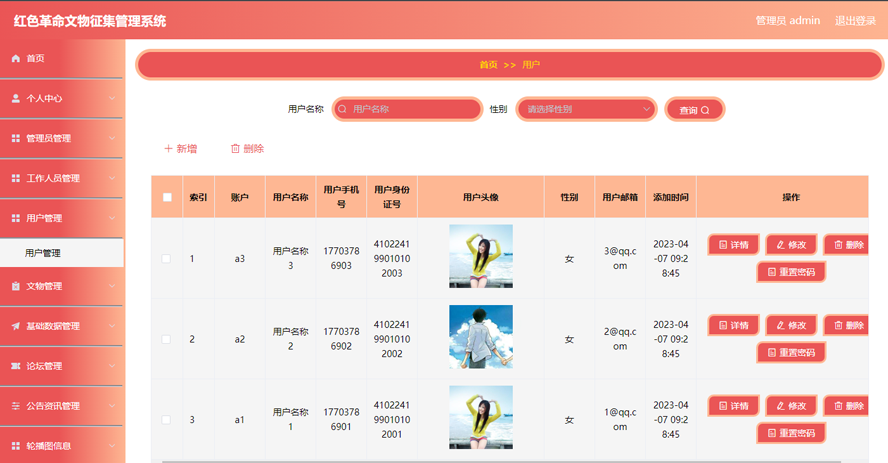Edit user a2 with 修改

[x=791, y=325]
